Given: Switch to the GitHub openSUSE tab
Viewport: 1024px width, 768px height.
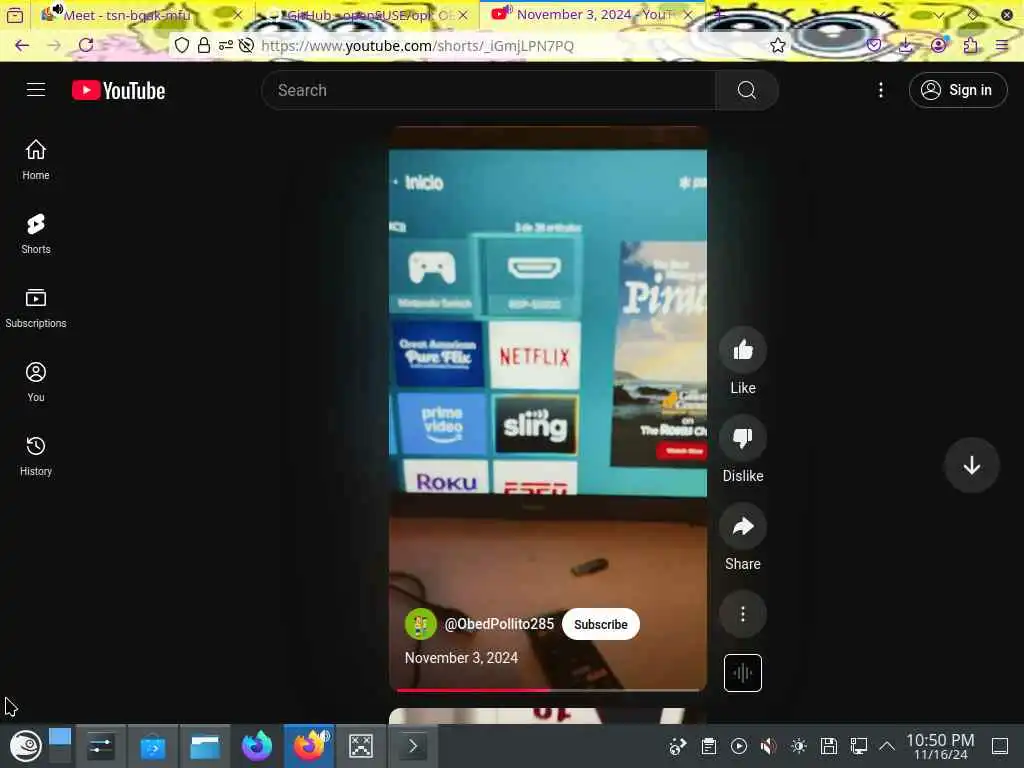Looking at the screenshot, I should click(x=366, y=15).
